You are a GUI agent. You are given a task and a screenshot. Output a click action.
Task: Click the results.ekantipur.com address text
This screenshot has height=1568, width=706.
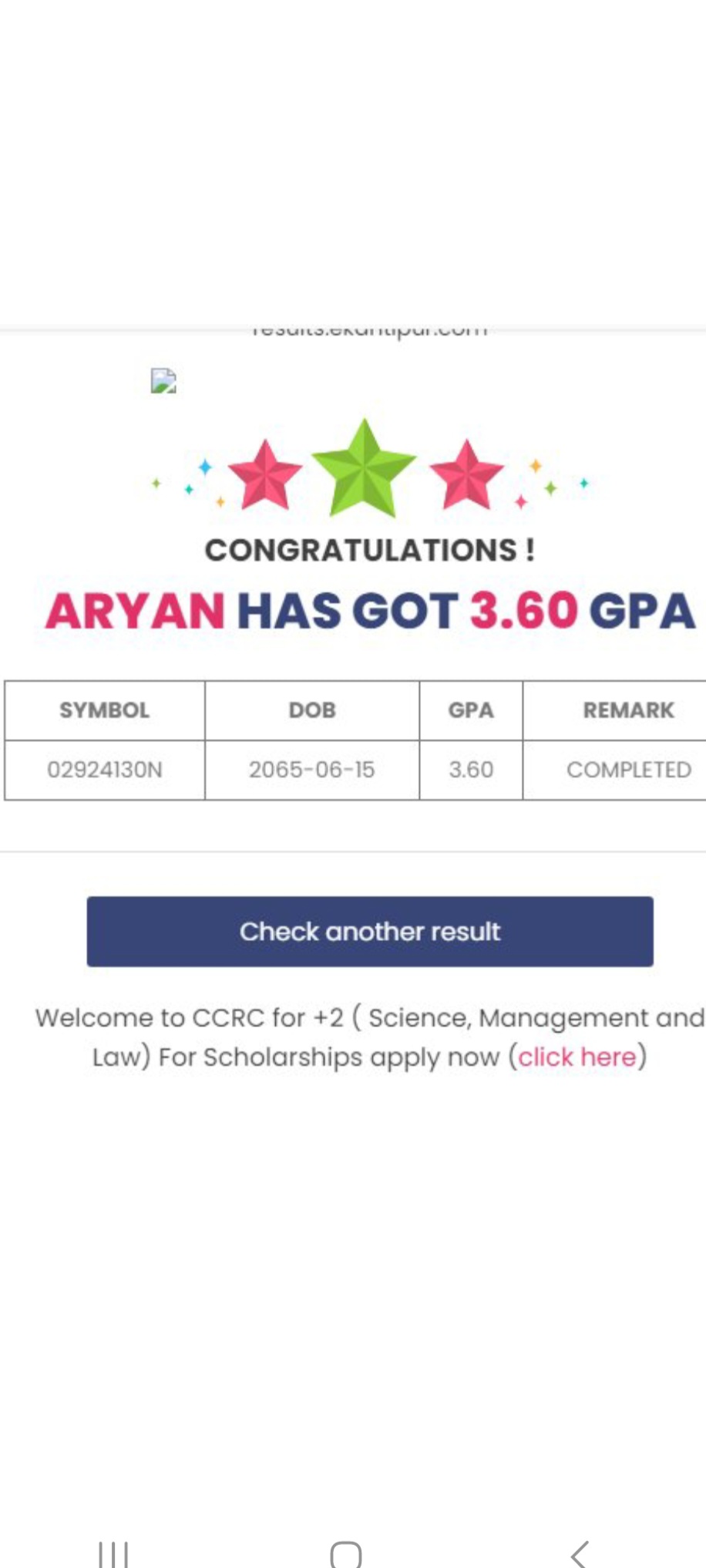tap(370, 332)
